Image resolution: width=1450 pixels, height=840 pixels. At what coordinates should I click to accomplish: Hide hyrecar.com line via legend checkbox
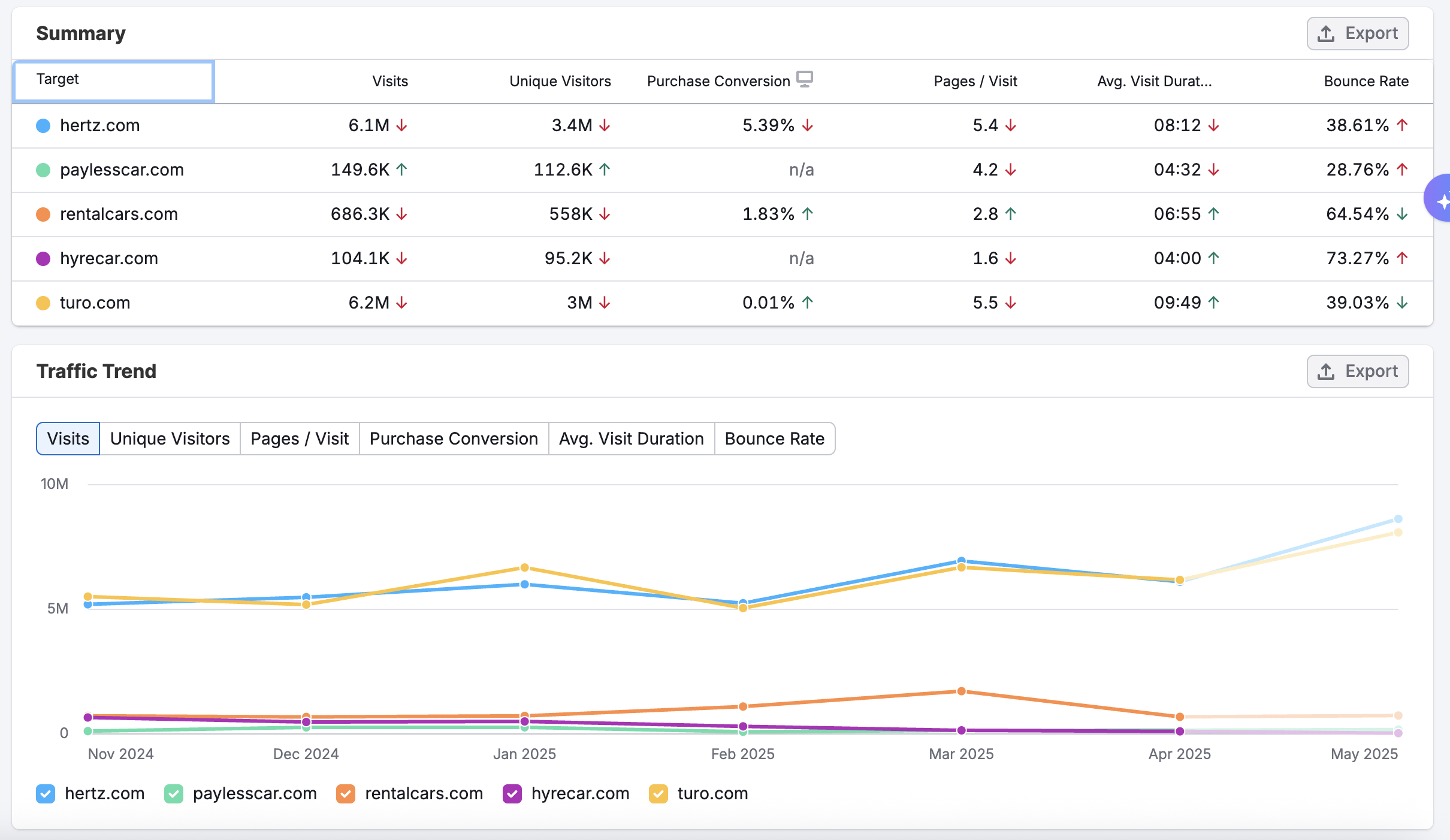[x=512, y=794]
